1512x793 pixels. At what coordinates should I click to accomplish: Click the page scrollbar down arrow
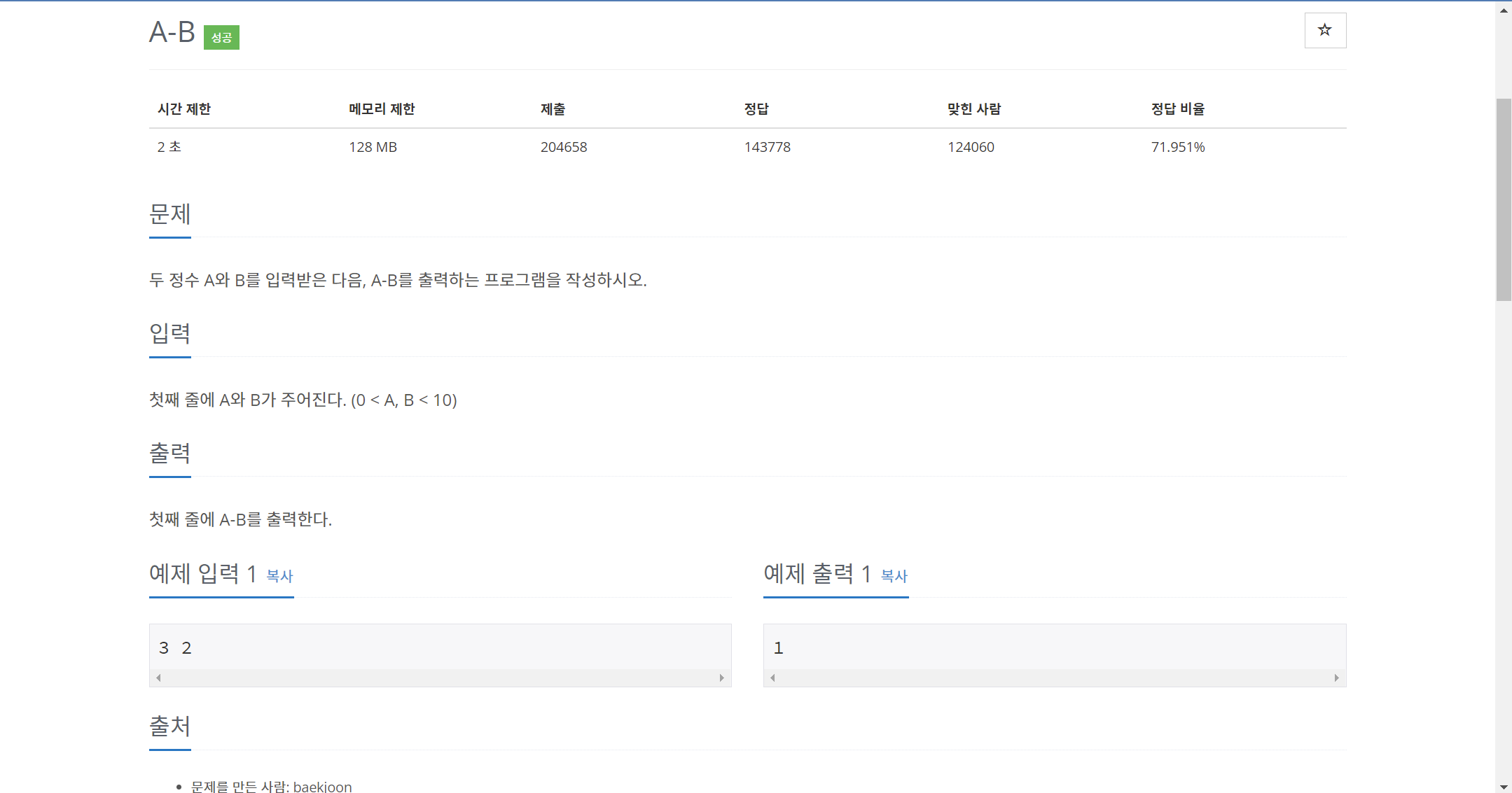coord(1503,786)
